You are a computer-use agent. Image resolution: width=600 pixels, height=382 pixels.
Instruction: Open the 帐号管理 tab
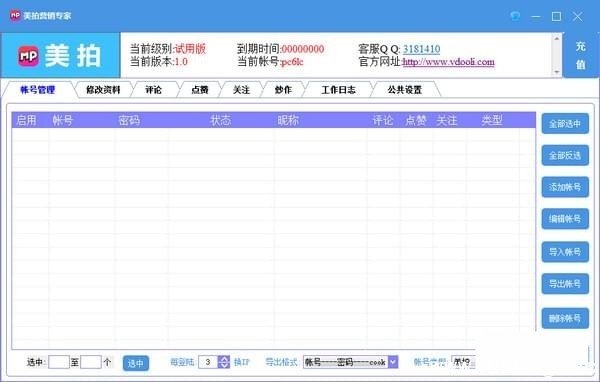click(x=38, y=90)
